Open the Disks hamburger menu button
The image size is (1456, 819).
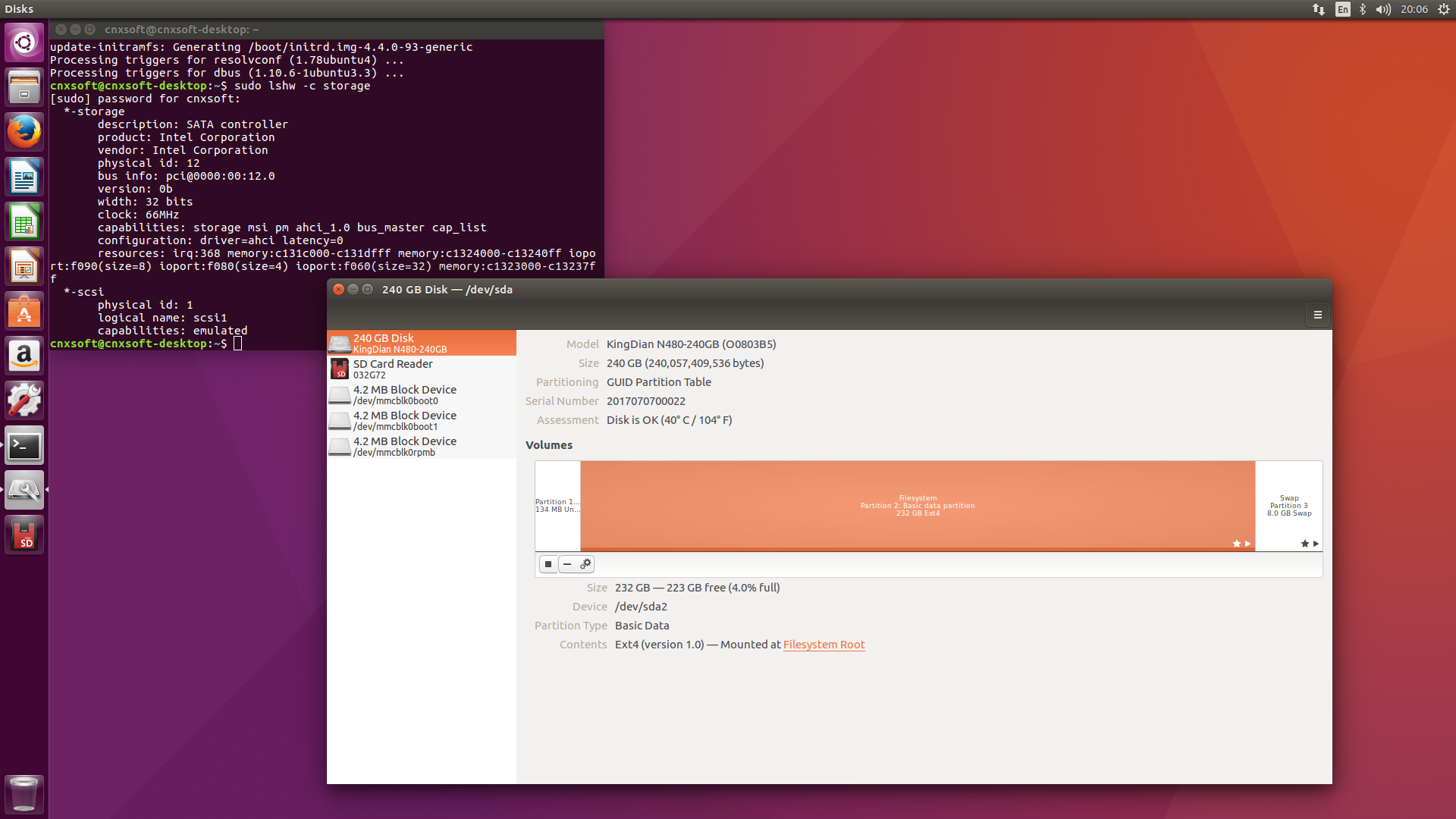tap(1318, 315)
